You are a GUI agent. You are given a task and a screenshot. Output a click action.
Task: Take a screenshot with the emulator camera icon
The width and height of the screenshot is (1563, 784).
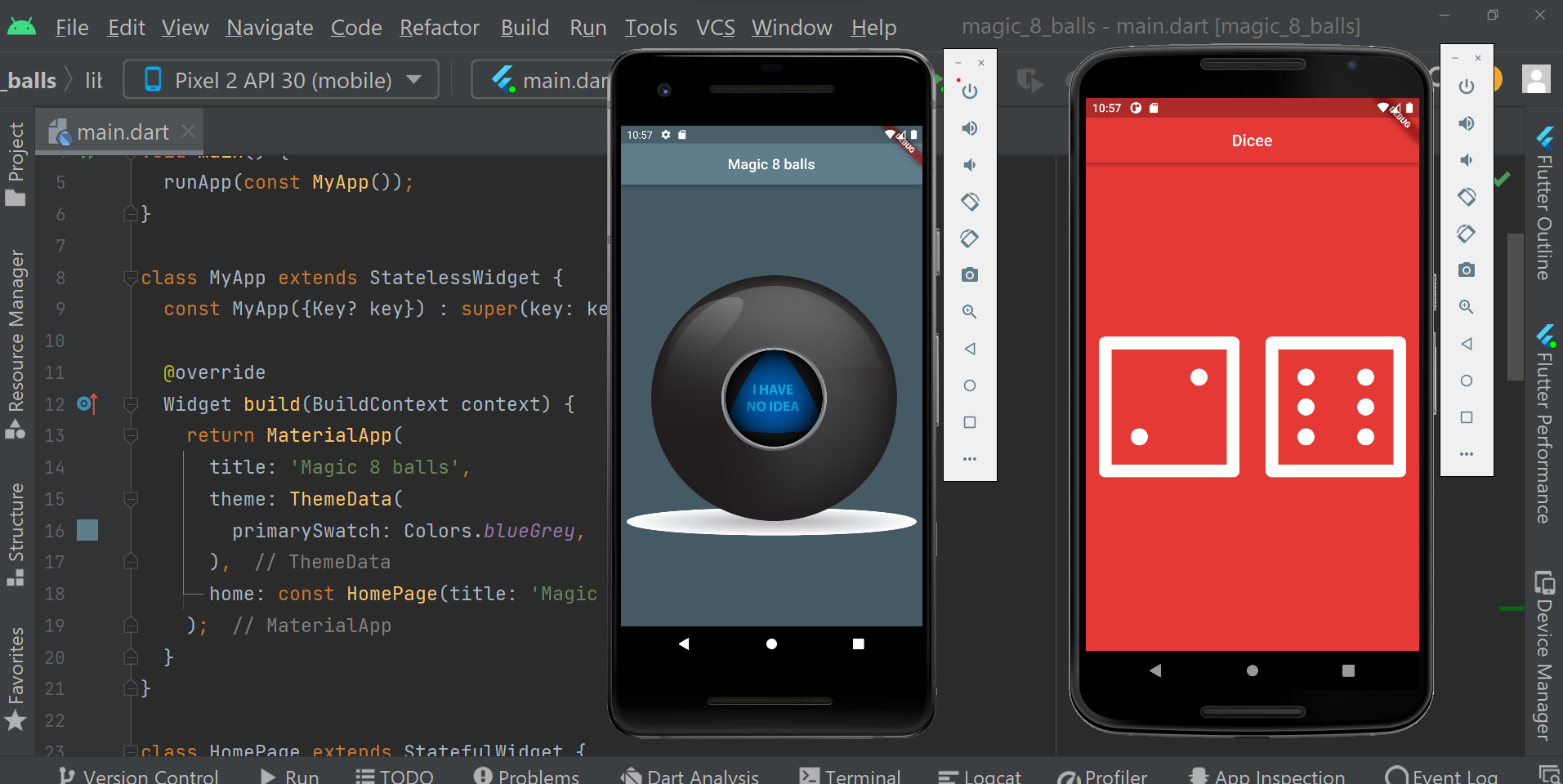click(x=970, y=274)
